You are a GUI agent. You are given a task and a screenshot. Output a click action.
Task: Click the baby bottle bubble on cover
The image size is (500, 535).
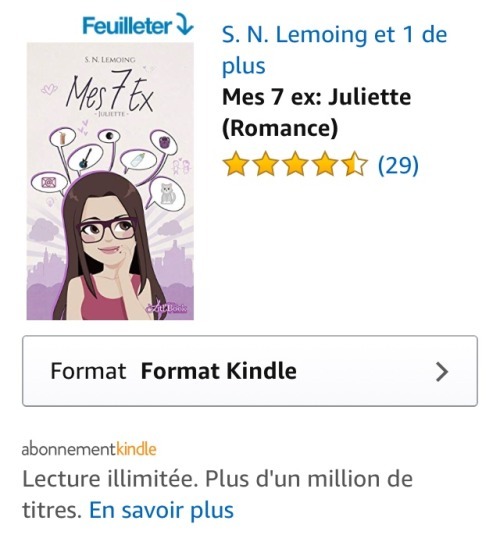pyautogui.click(x=138, y=160)
